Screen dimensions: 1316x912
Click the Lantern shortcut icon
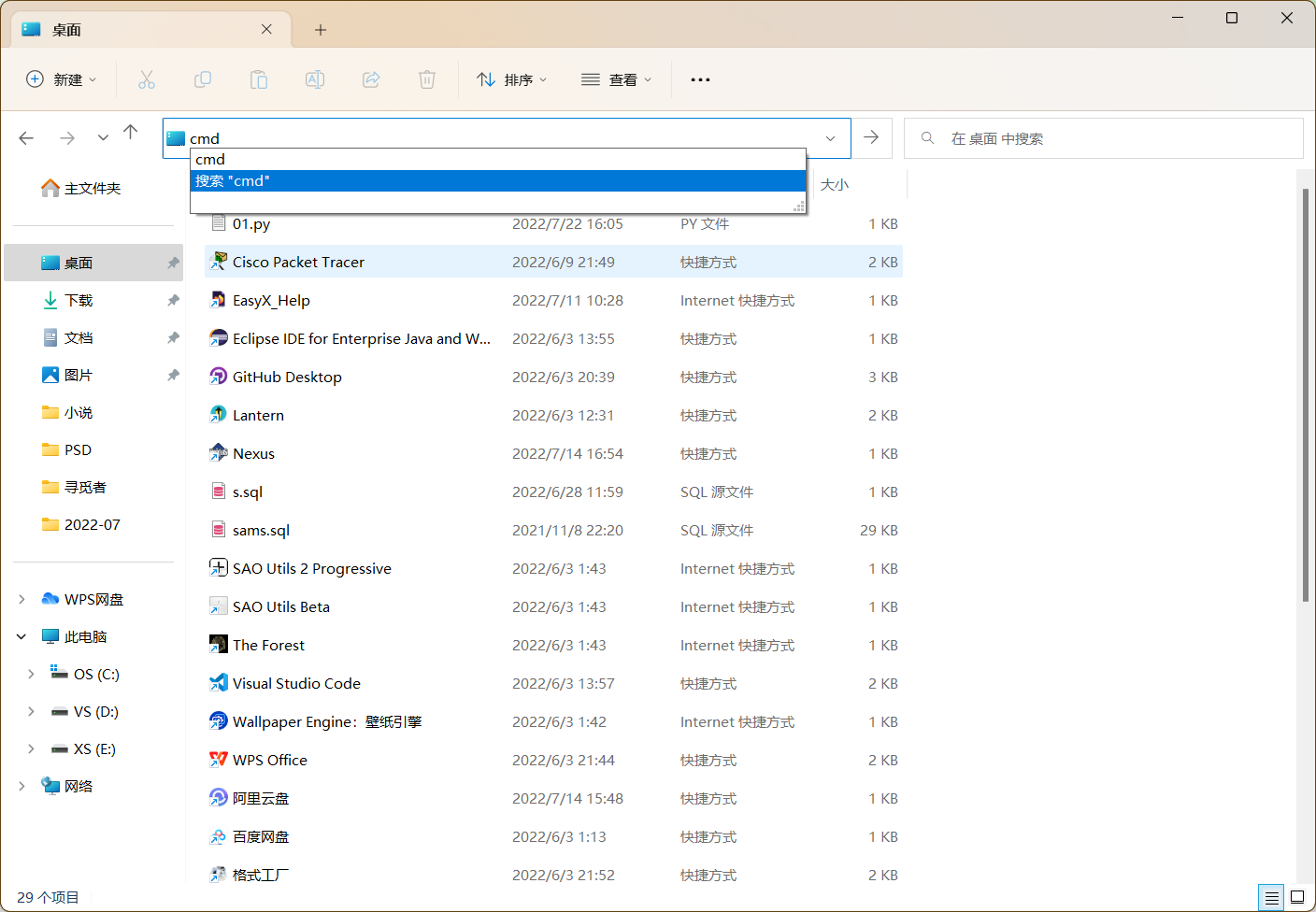218,415
